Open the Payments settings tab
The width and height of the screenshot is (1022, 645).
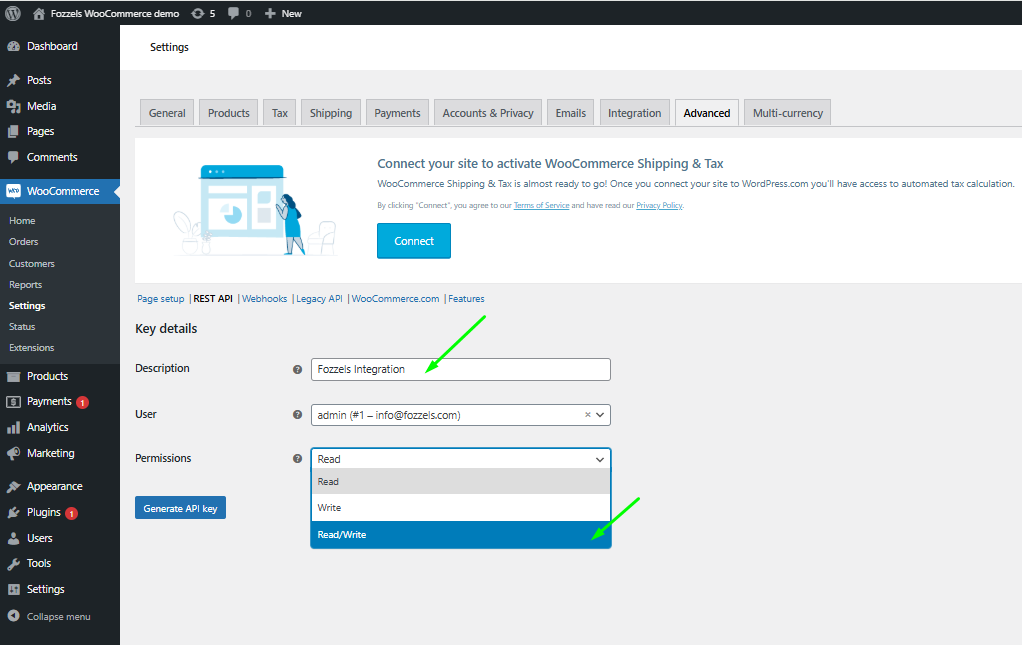[x=398, y=113]
